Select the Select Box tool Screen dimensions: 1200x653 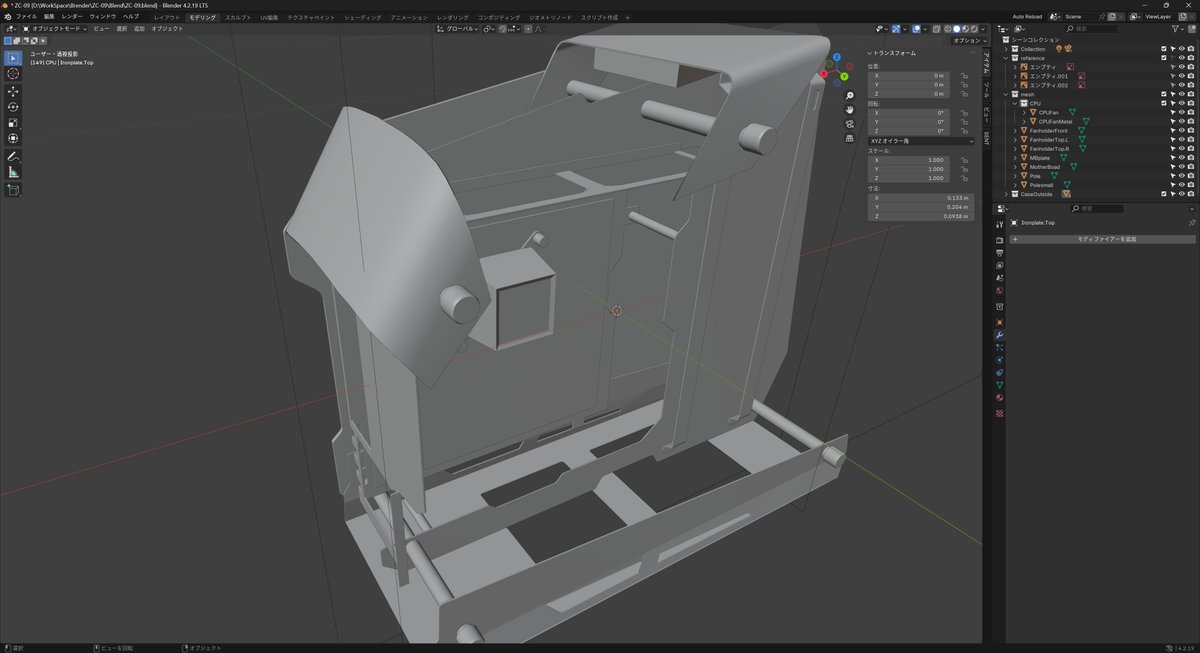pos(13,58)
